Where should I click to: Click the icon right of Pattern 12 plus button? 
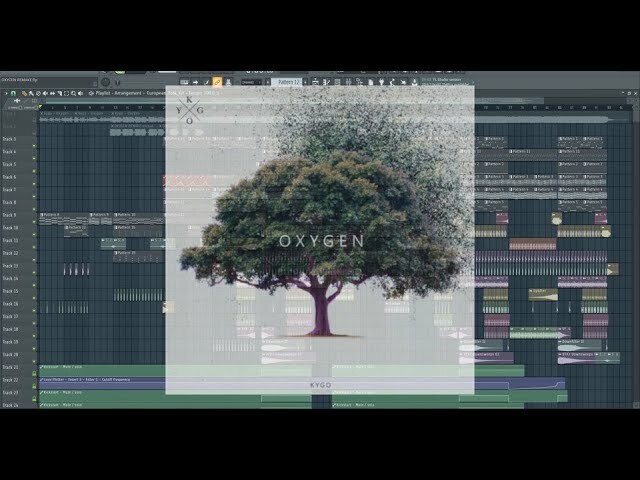tap(315, 82)
